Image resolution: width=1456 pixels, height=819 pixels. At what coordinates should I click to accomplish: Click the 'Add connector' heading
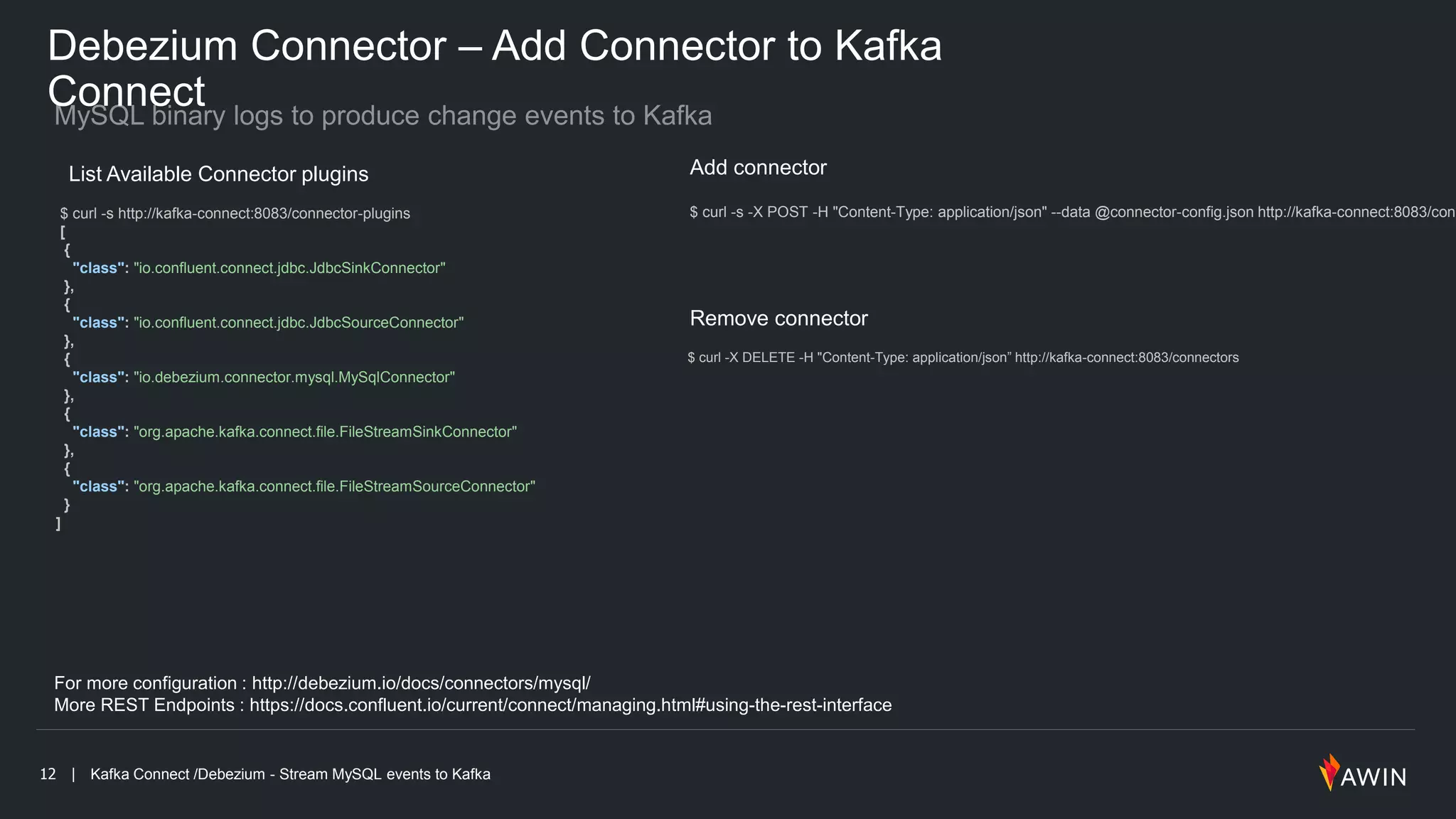758,168
